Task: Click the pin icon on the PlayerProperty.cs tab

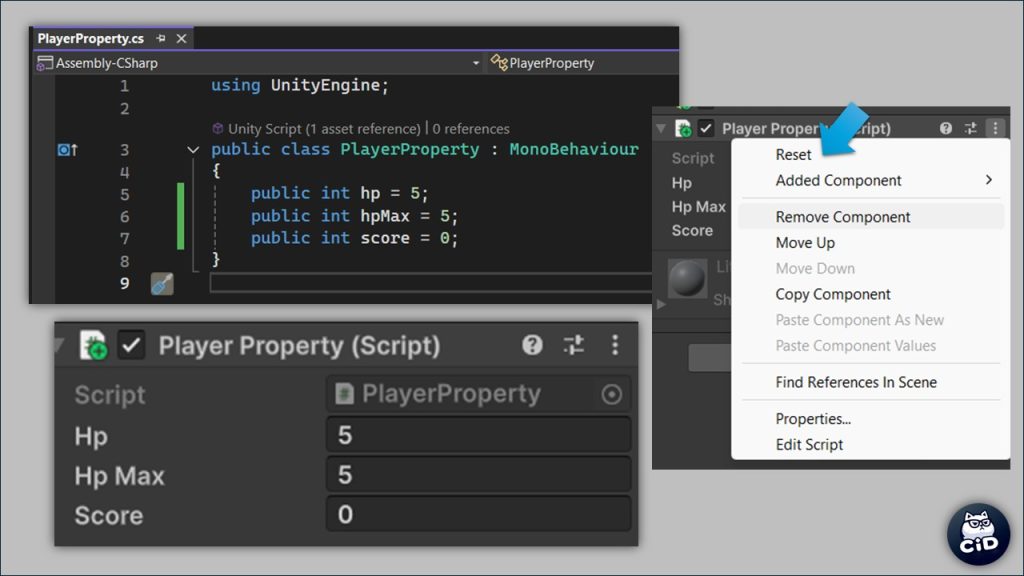Action: coord(161,39)
